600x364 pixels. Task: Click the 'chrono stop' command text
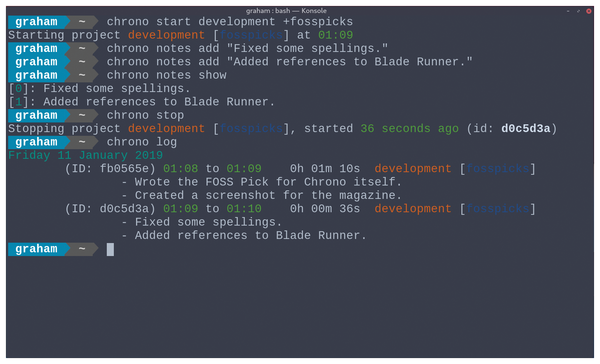[x=145, y=115]
